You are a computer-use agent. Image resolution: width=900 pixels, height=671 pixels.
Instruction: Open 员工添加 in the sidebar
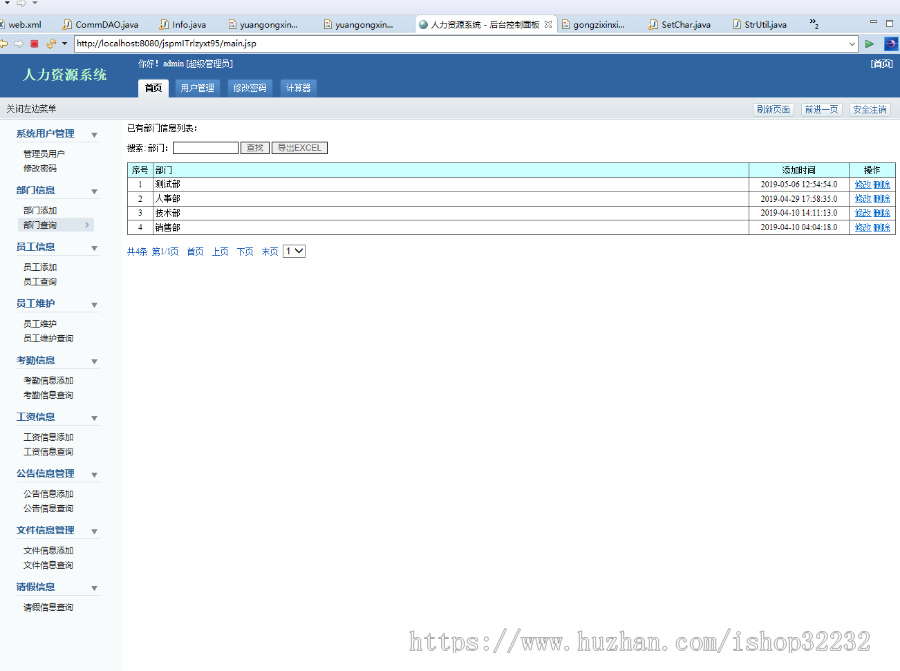(x=40, y=267)
